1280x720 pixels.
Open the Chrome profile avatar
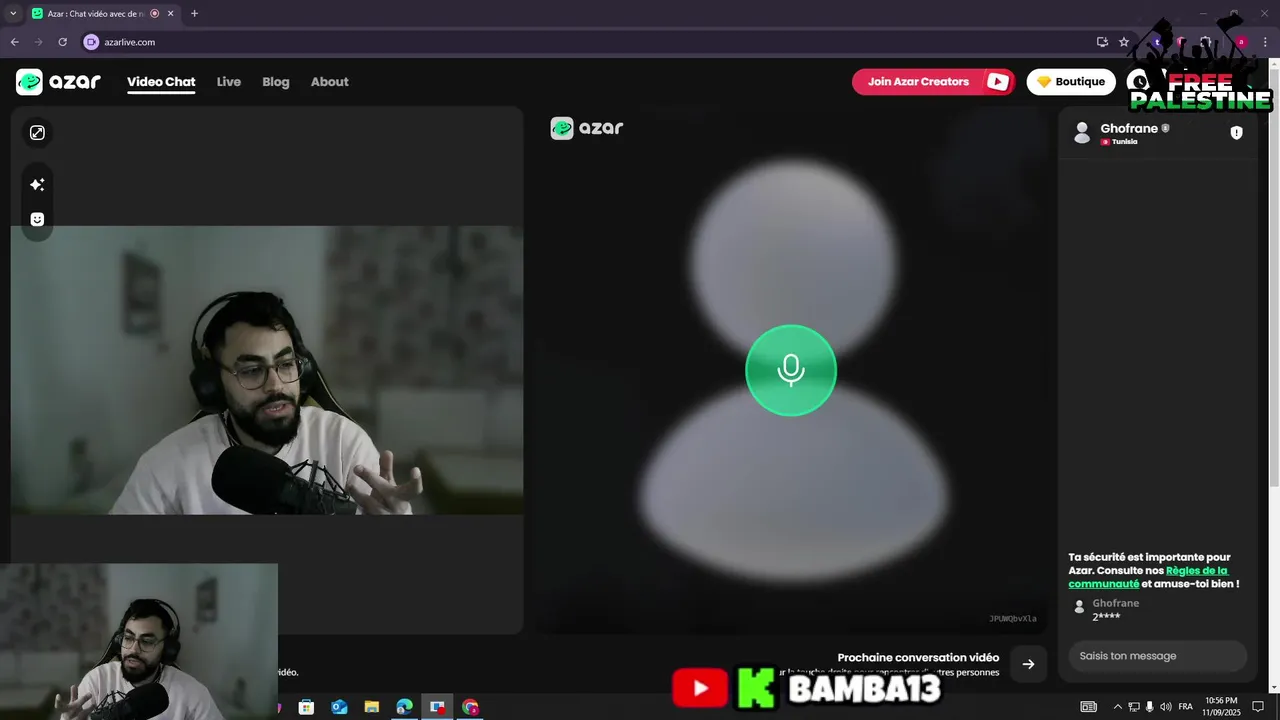(x=1241, y=42)
